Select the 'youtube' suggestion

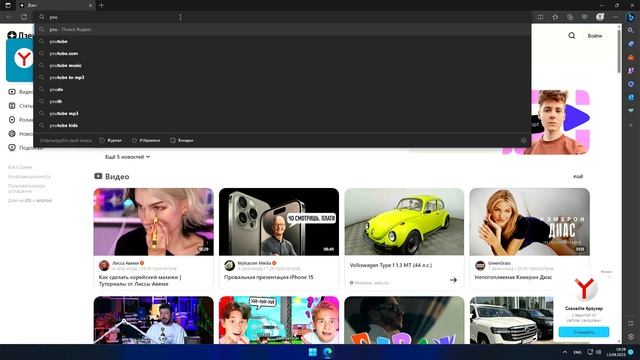pyautogui.click(x=282, y=41)
